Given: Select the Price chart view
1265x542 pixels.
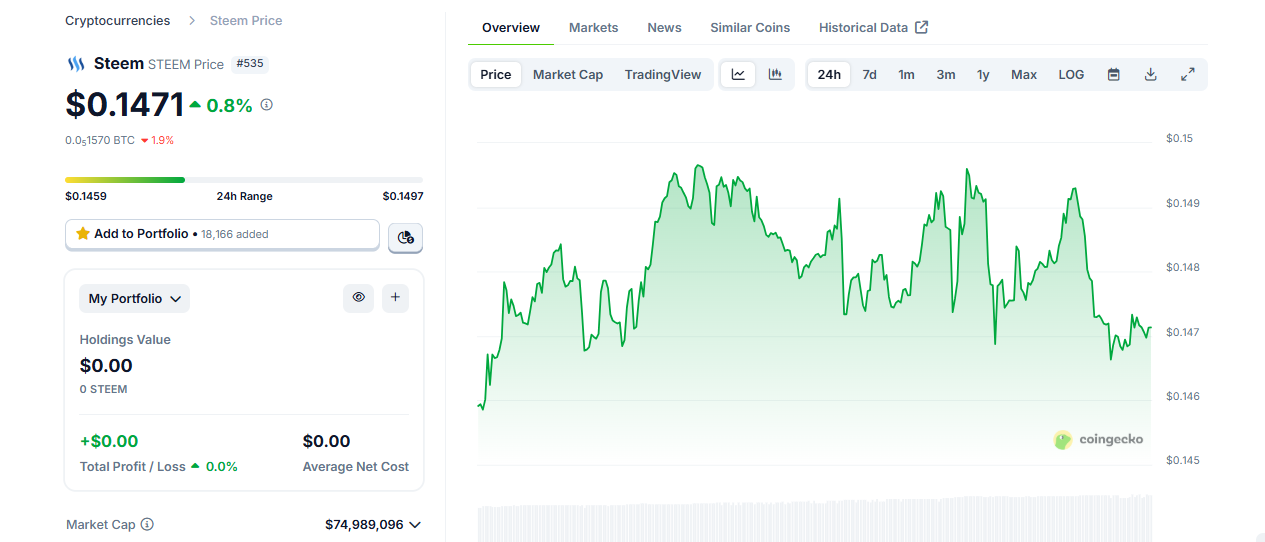Looking at the screenshot, I should pyautogui.click(x=496, y=74).
